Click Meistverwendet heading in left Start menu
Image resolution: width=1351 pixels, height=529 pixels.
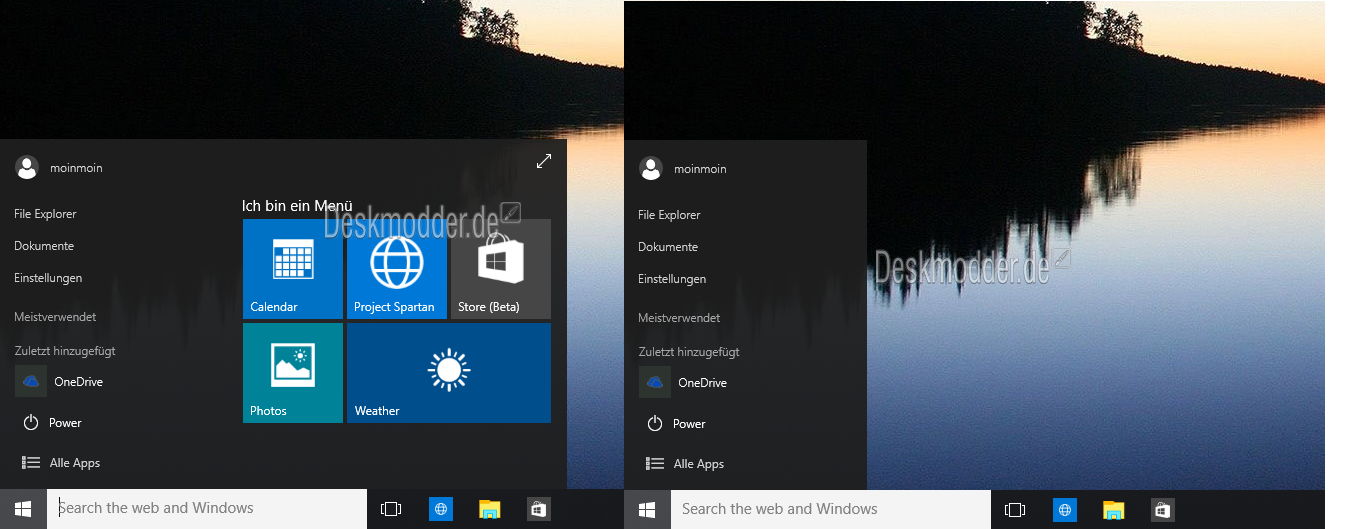pos(55,317)
